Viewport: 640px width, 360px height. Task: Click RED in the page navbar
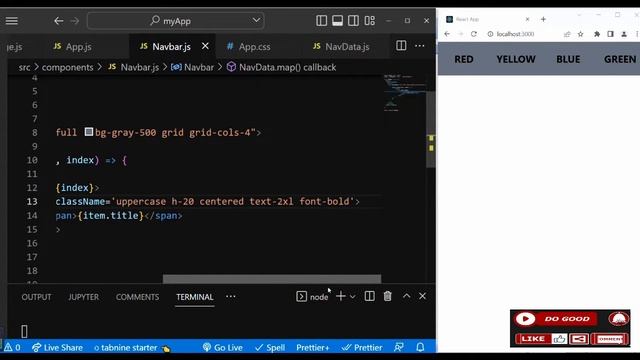(x=464, y=59)
